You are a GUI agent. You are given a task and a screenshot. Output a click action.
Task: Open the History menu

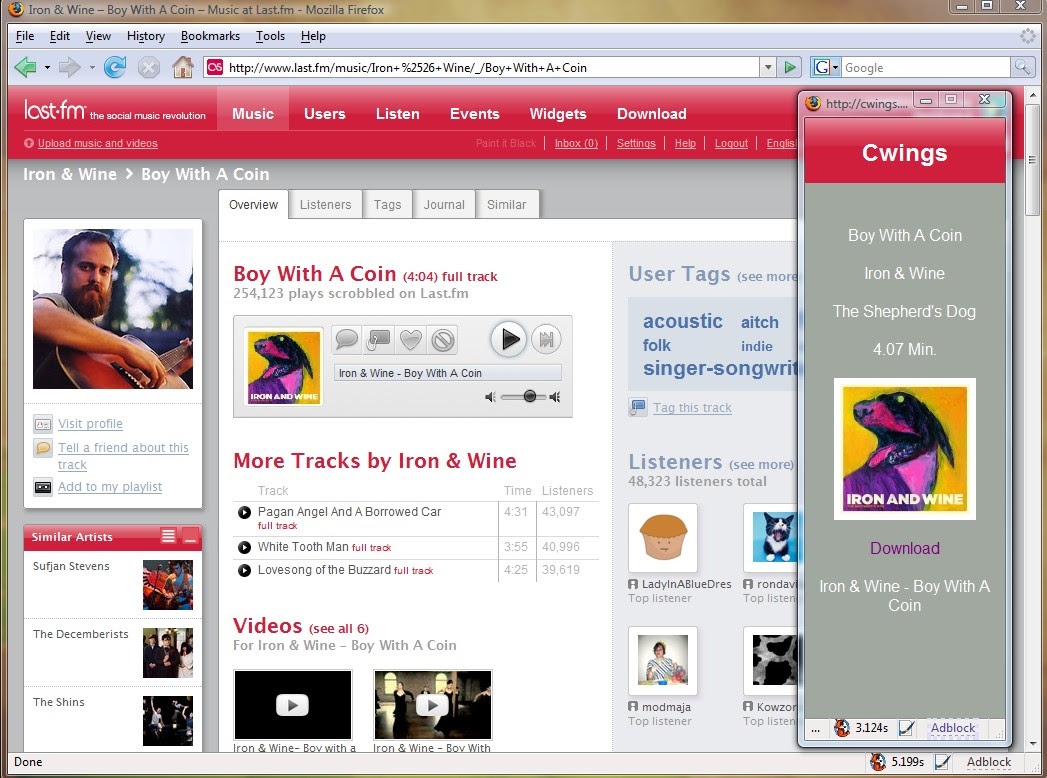(x=146, y=36)
